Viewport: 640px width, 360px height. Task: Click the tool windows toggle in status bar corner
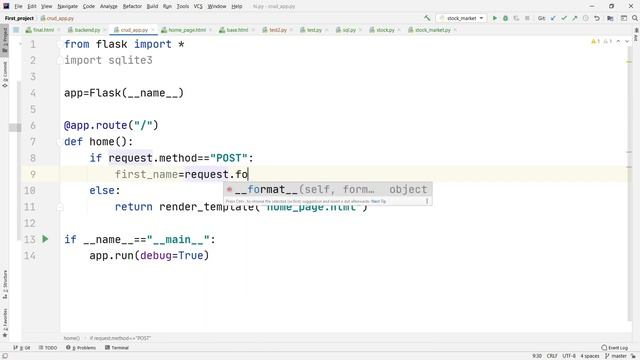tap(5, 356)
